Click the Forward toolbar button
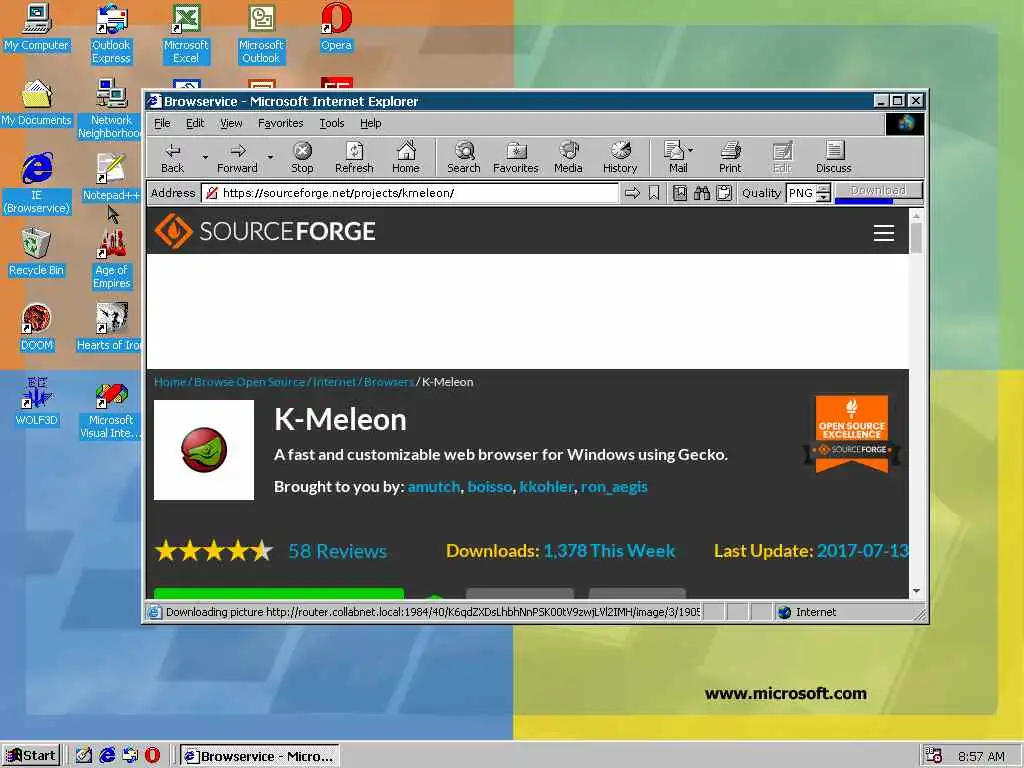This screenshot has width=1024, height=768. (x=237, y=157)
